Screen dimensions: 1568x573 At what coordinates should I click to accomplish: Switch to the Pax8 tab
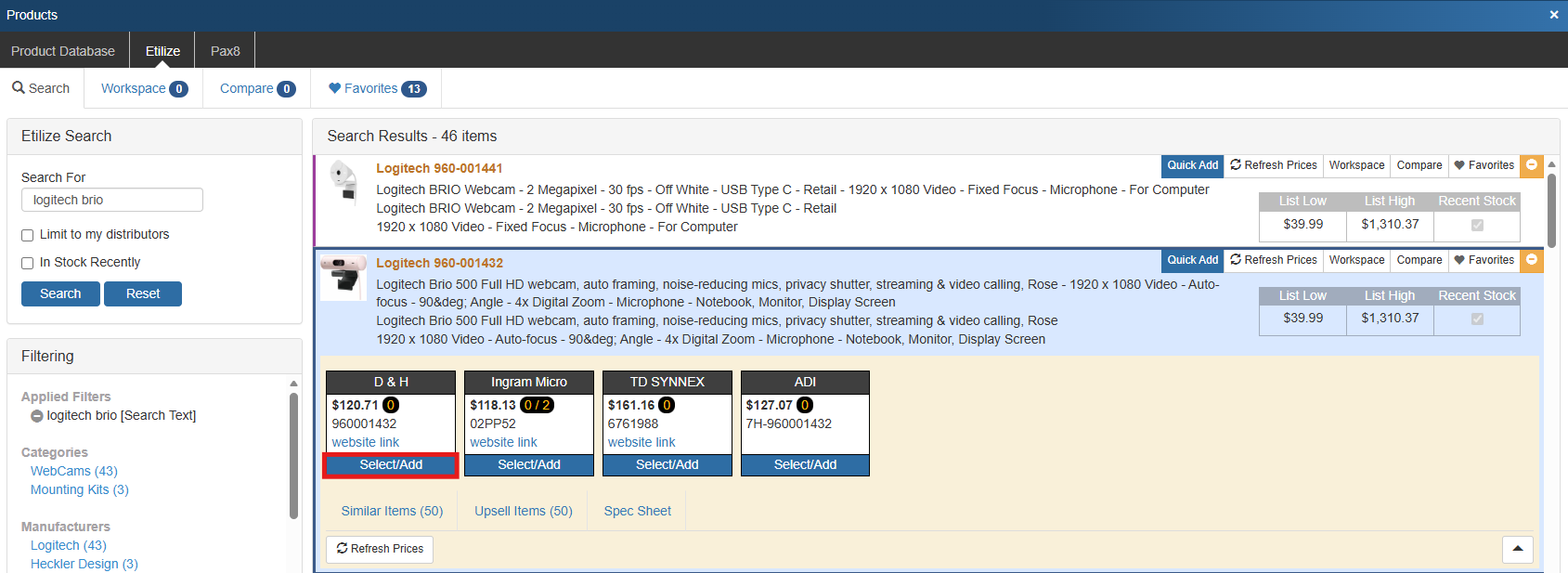point(225,51)
